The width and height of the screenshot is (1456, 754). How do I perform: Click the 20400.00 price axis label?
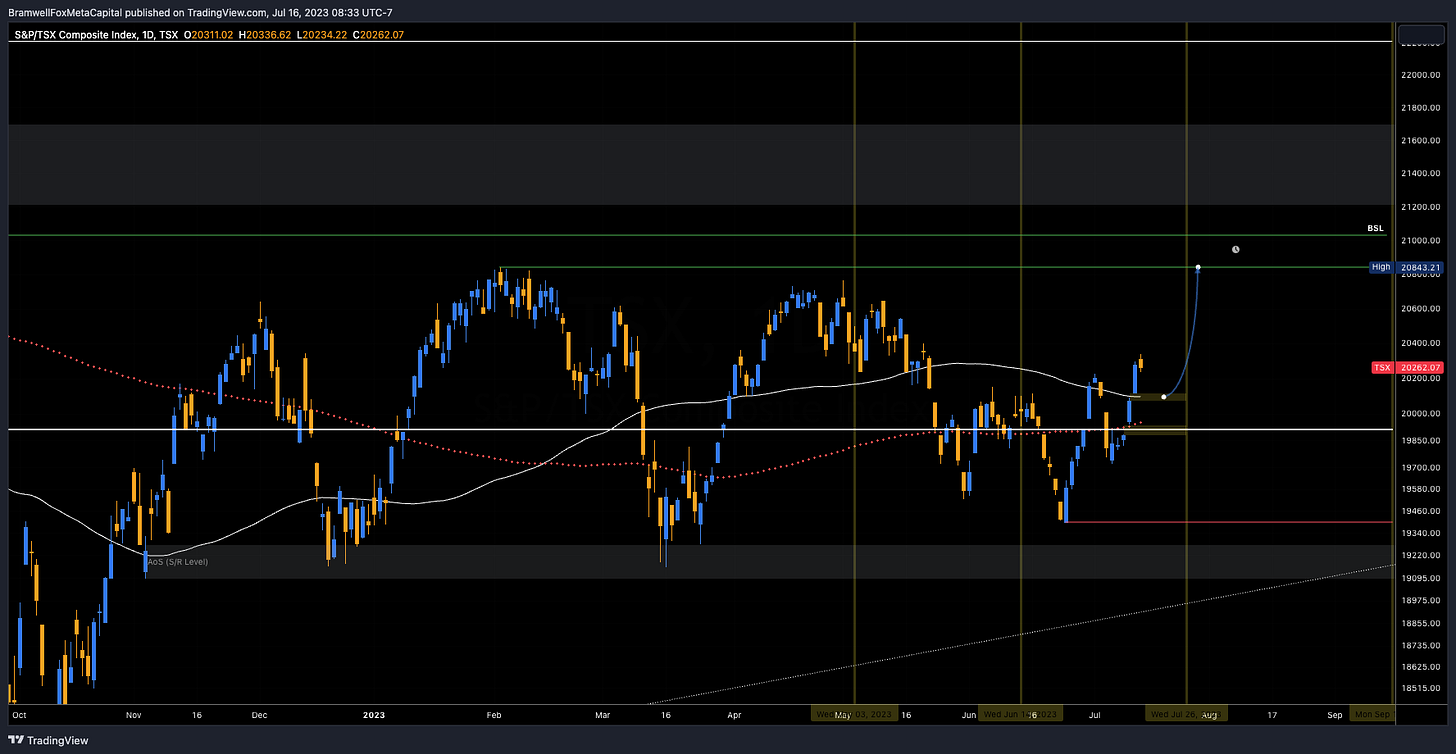pos(1420,343)
